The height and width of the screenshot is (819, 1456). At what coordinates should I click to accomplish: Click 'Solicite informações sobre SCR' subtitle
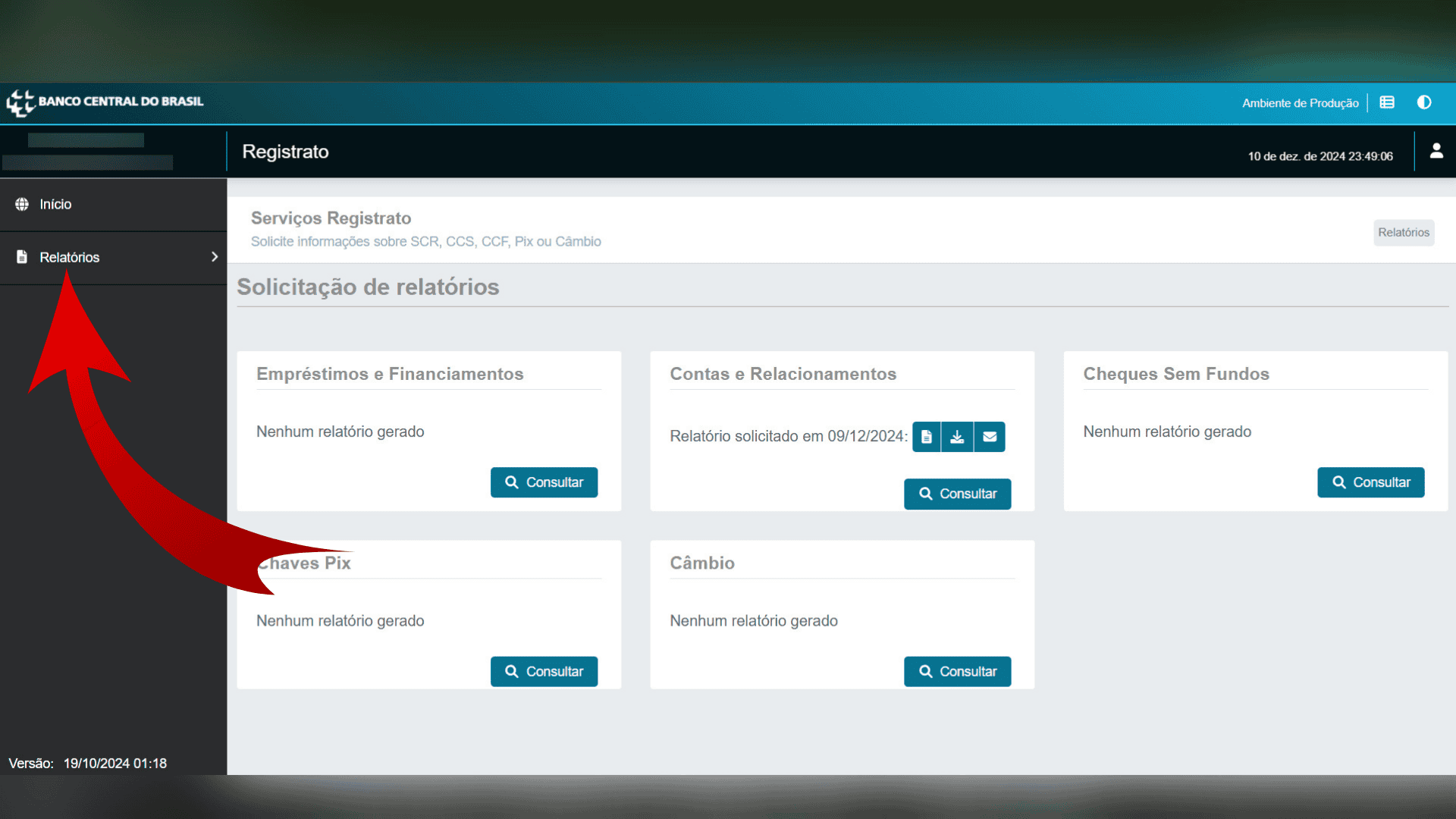pyautogui.click(x=426, y=241)
